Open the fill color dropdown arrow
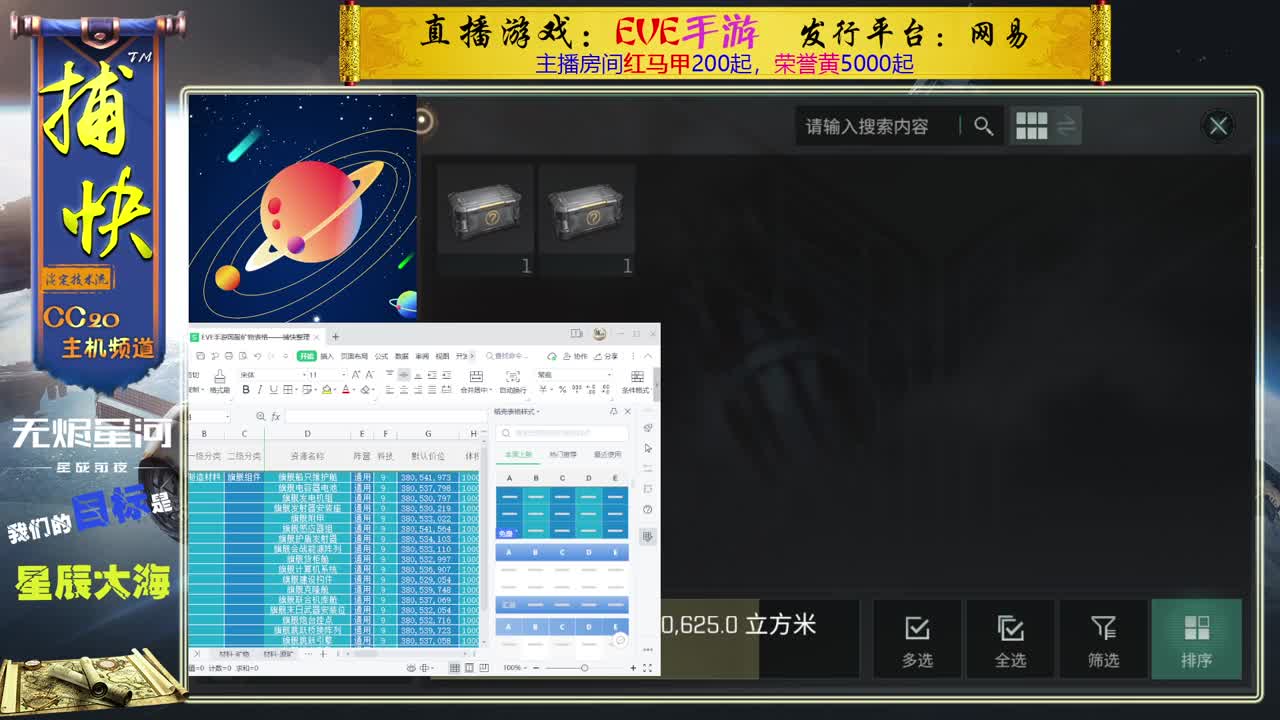Screen dimensions: 1280x720 click(336, 389)
